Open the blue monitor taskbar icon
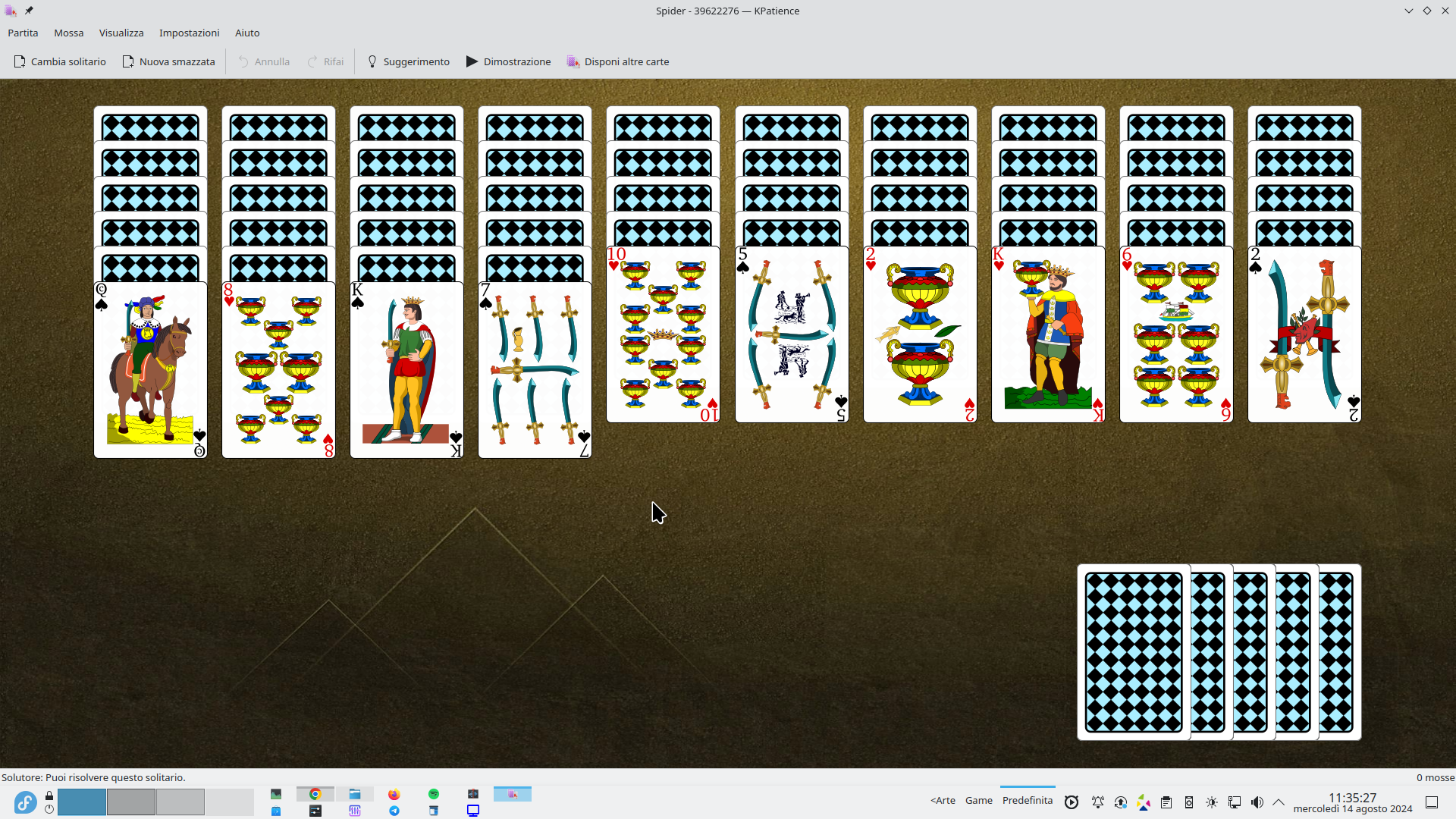1456x819 pixels. coord(473,811)
